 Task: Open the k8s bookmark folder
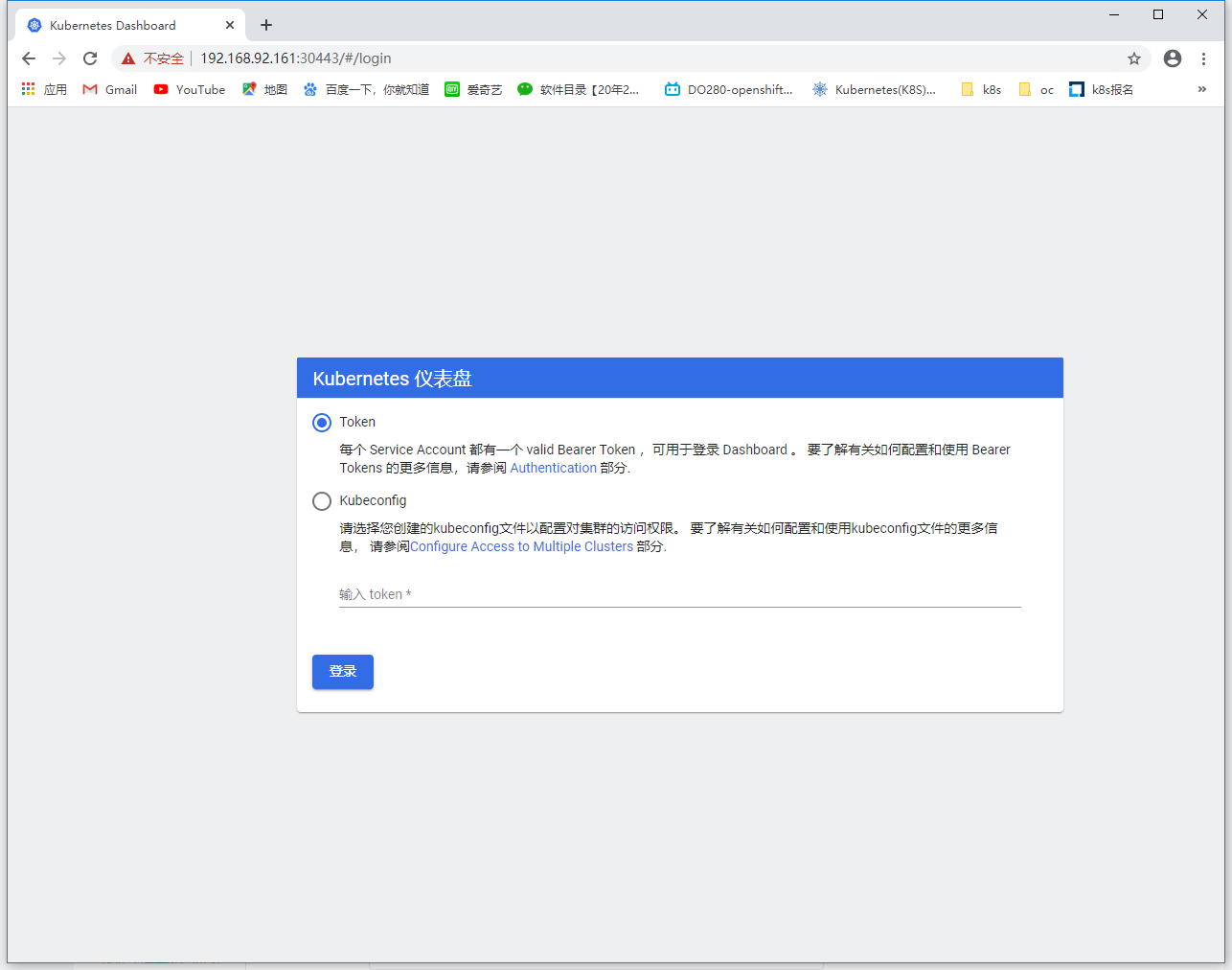tap(981, 89)
